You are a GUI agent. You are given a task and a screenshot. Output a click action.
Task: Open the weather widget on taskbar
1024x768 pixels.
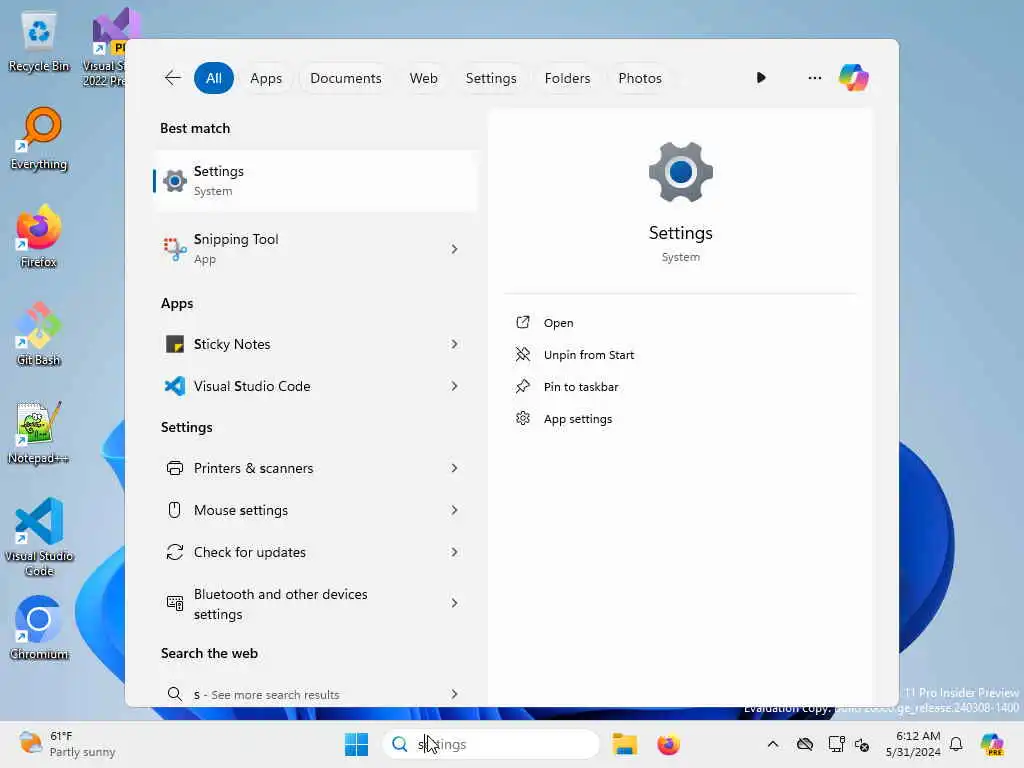(67, 744)
